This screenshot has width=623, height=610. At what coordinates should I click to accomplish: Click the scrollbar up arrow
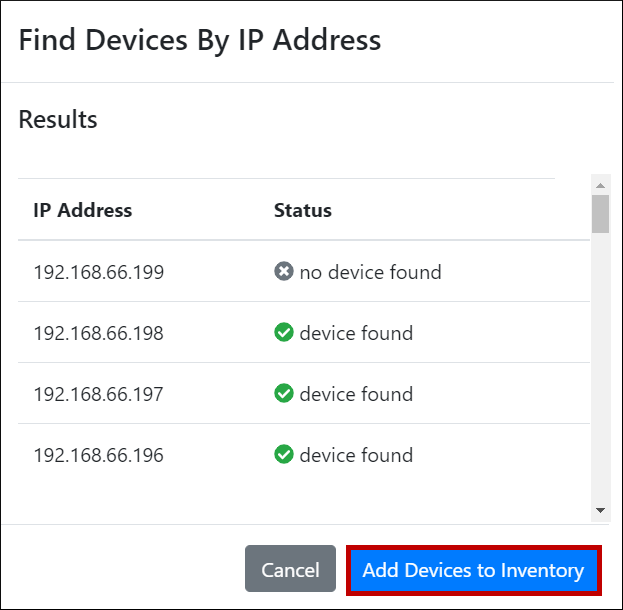pos(600,185)
